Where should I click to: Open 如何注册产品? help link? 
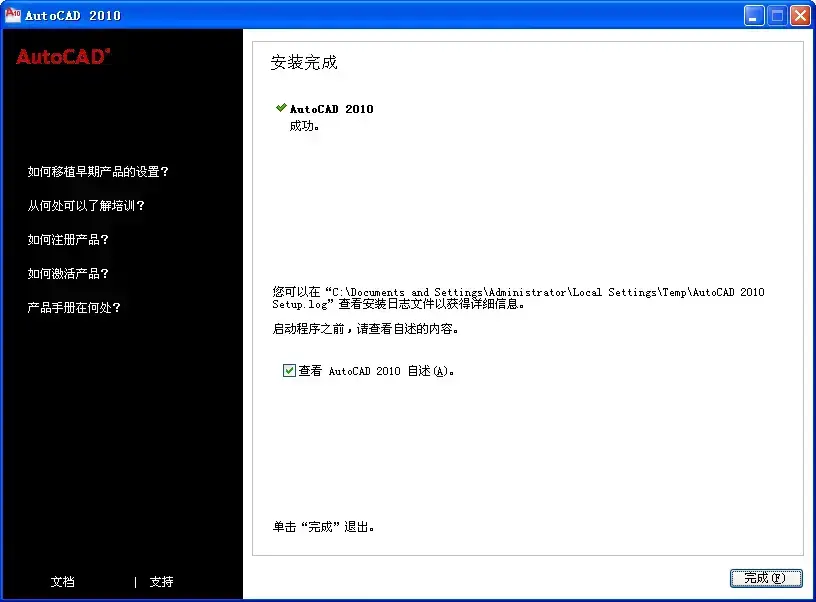68,239
